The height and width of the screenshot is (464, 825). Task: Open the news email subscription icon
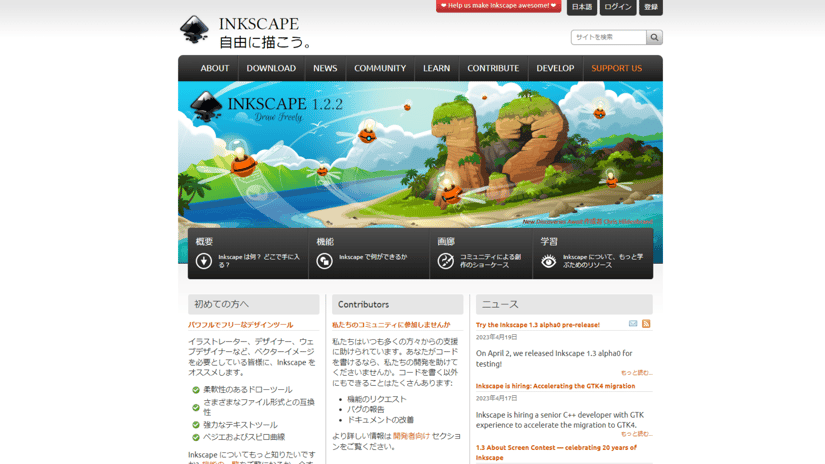(x=633, y=324)
